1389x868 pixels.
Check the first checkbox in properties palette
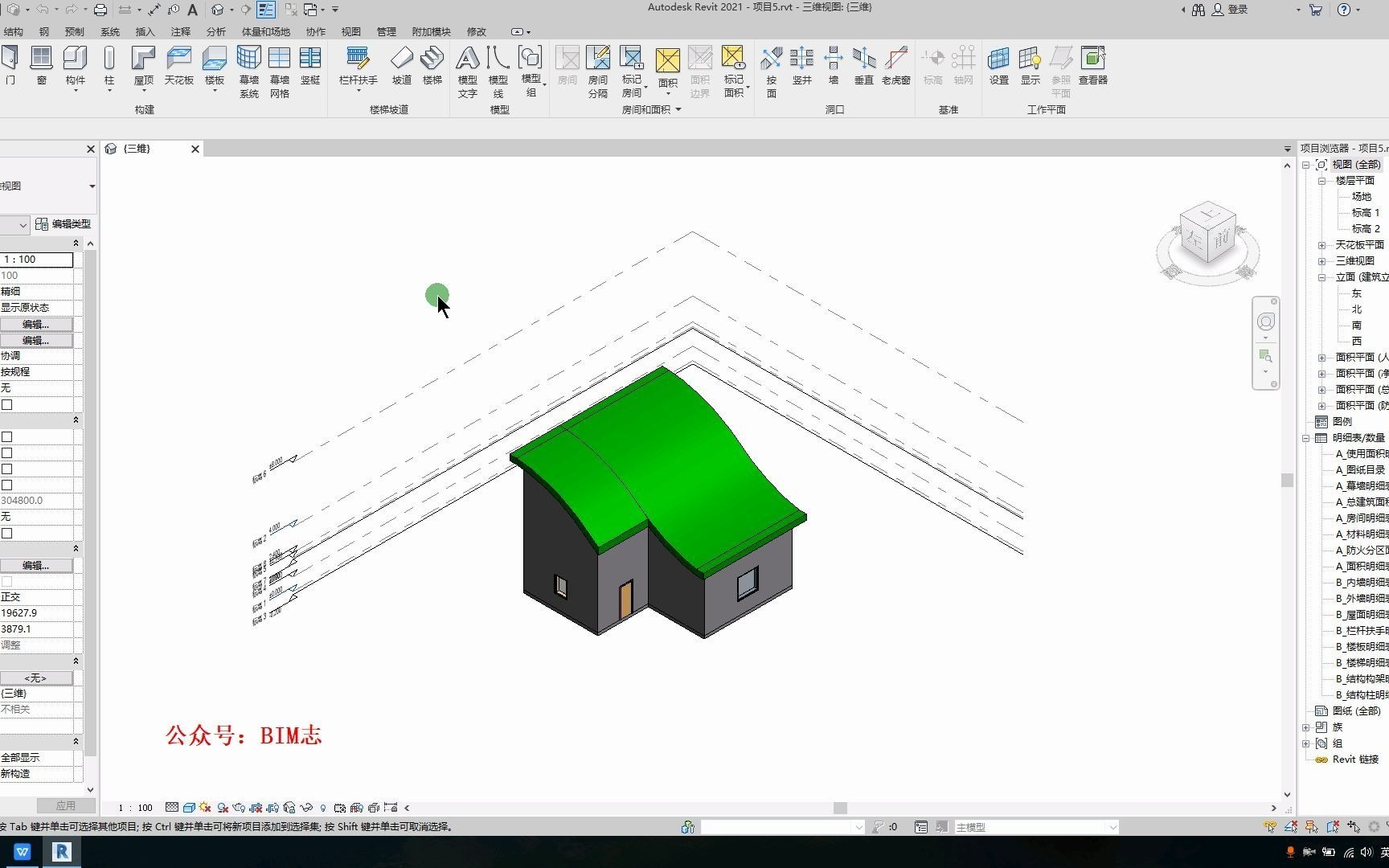tap(6, 404)
